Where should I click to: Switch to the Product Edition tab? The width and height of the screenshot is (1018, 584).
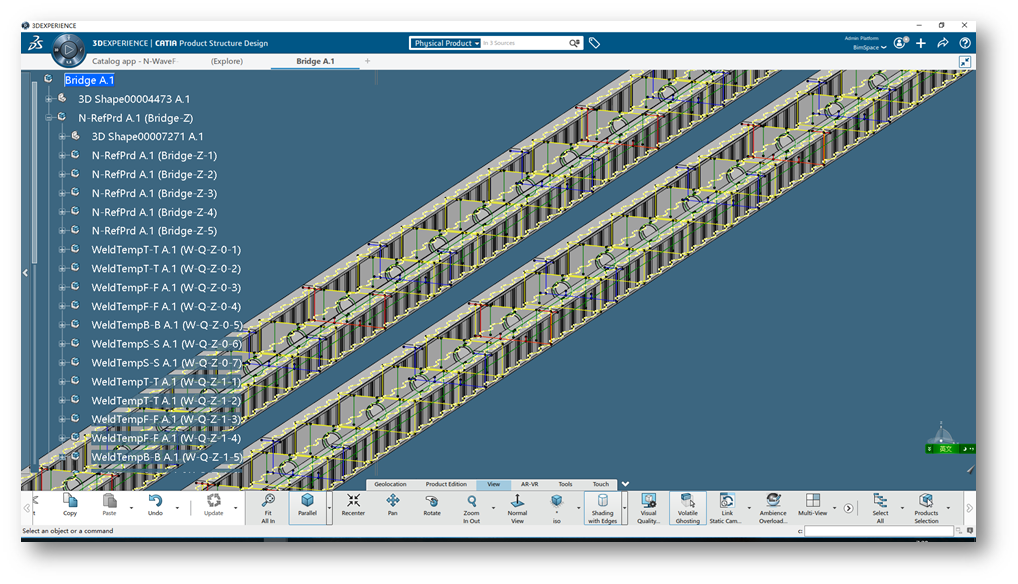tap(446, 484)
